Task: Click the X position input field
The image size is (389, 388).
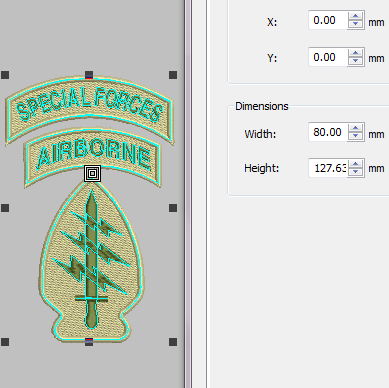Action: coord(328,20)
